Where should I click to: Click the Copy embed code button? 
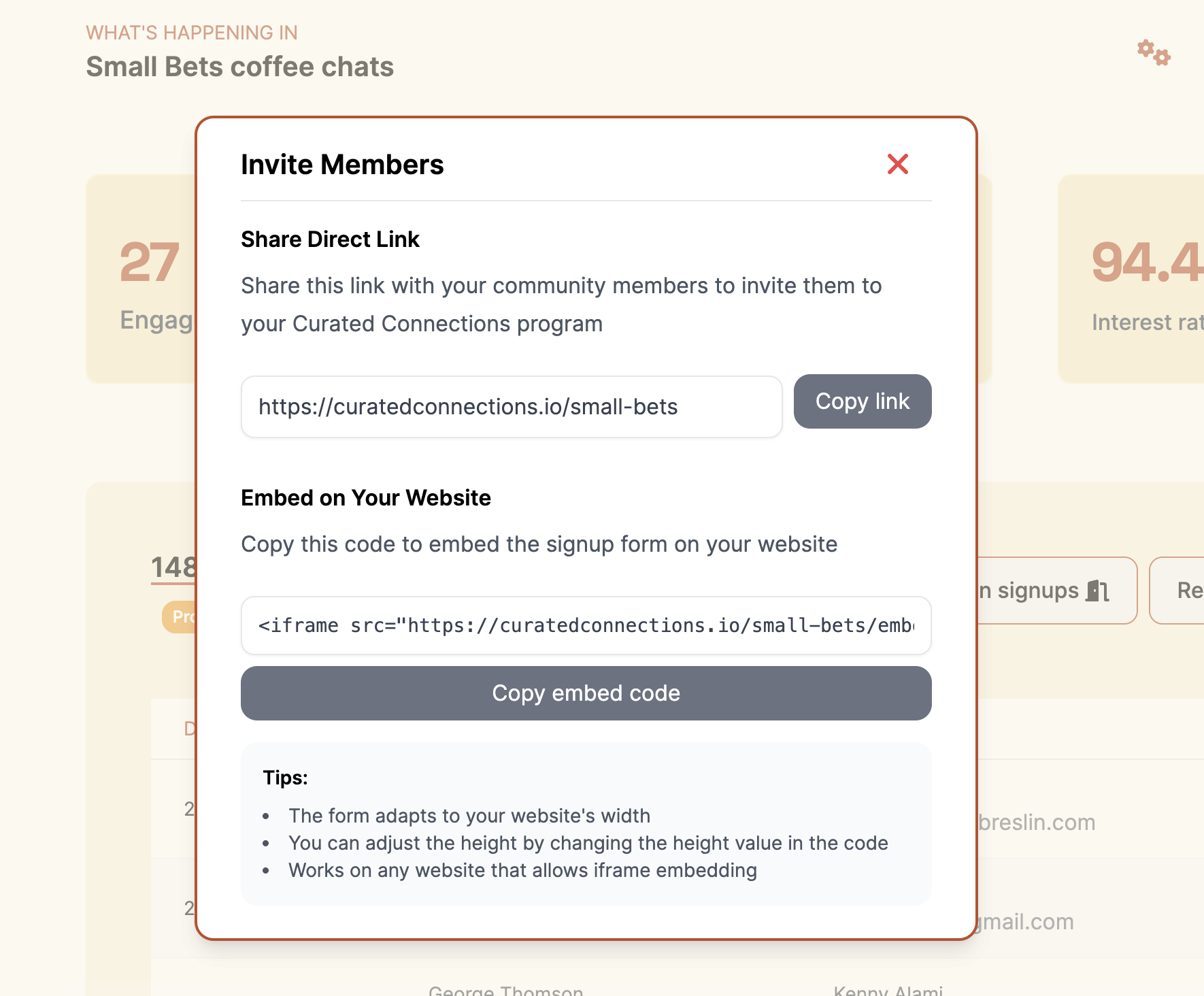point(586,693)
